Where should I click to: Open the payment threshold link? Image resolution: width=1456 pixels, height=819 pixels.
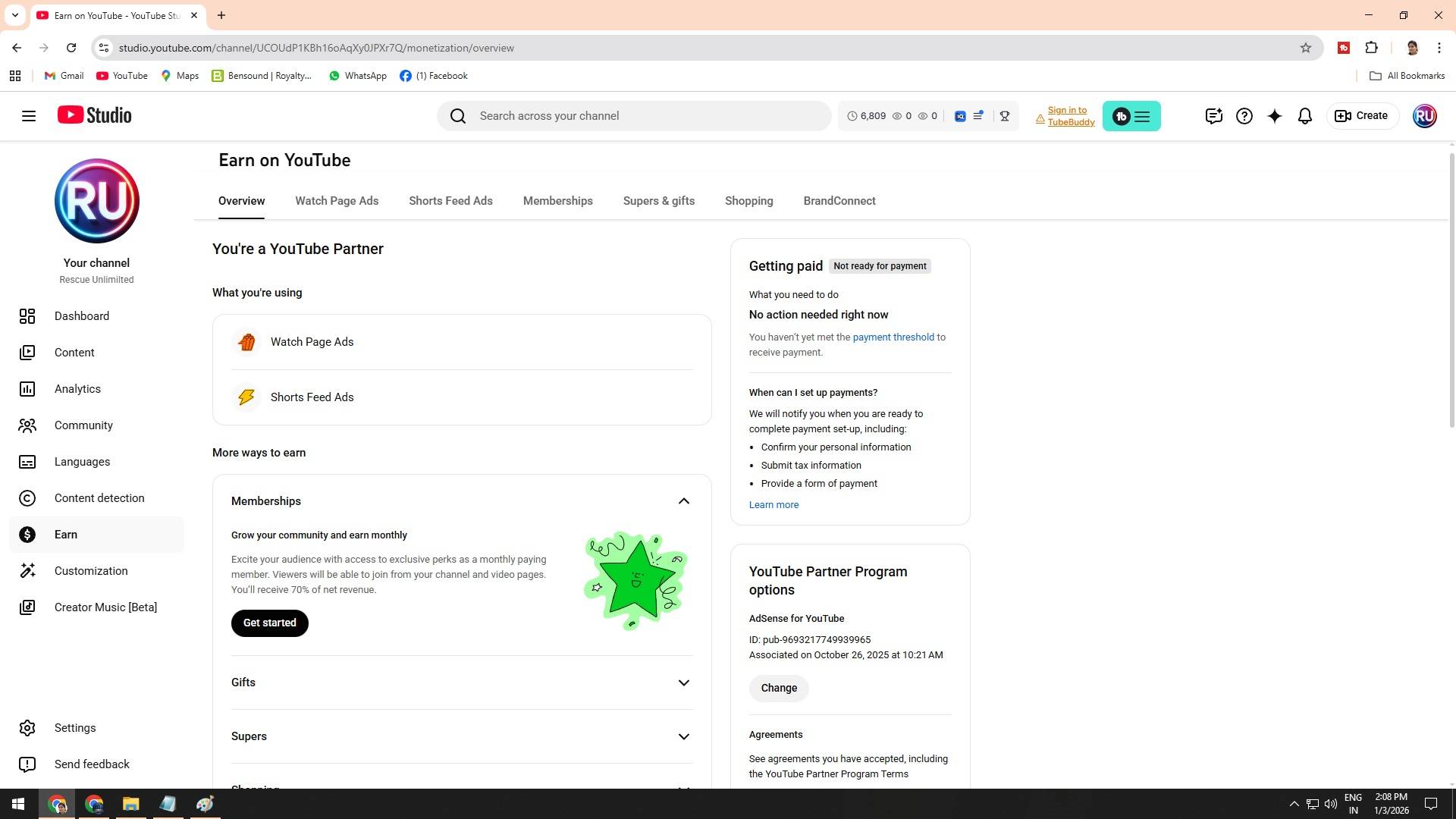[893, 337]
